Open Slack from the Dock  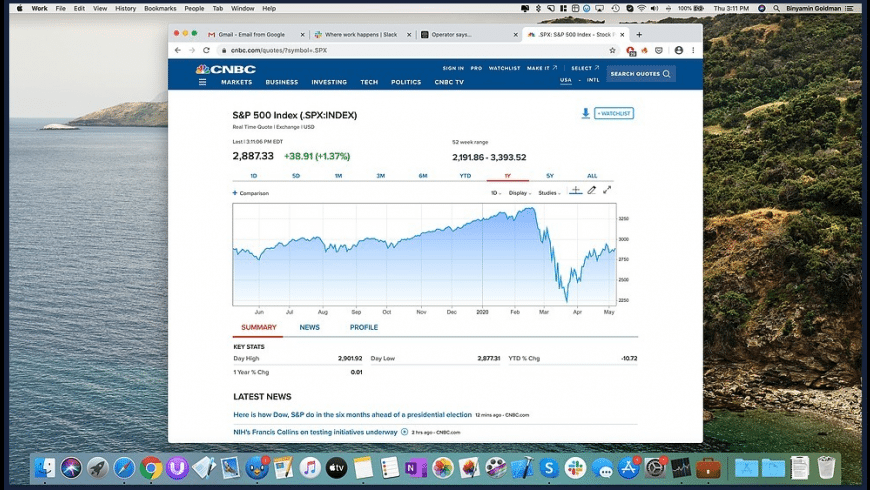(575, 468)
